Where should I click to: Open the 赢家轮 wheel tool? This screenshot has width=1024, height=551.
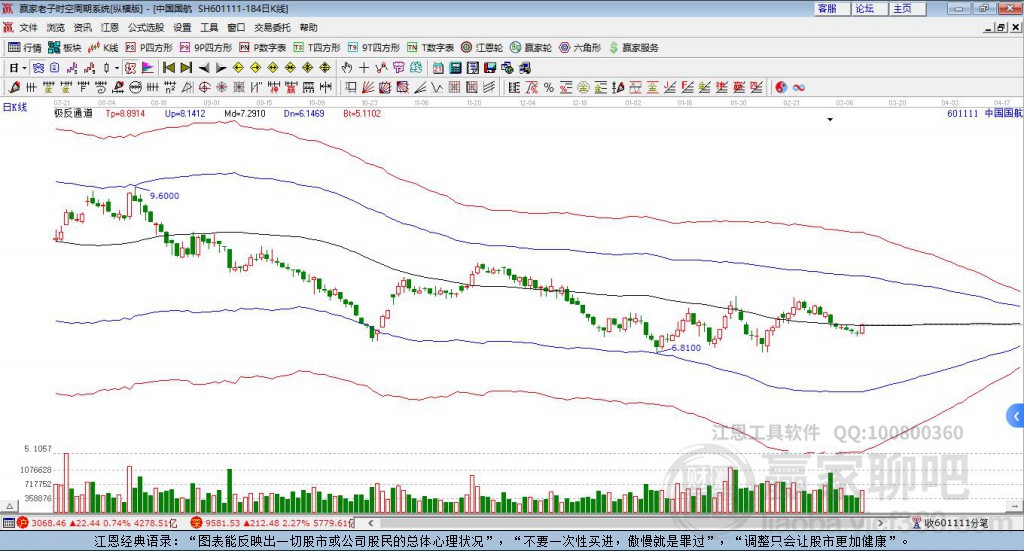point(531,48)
